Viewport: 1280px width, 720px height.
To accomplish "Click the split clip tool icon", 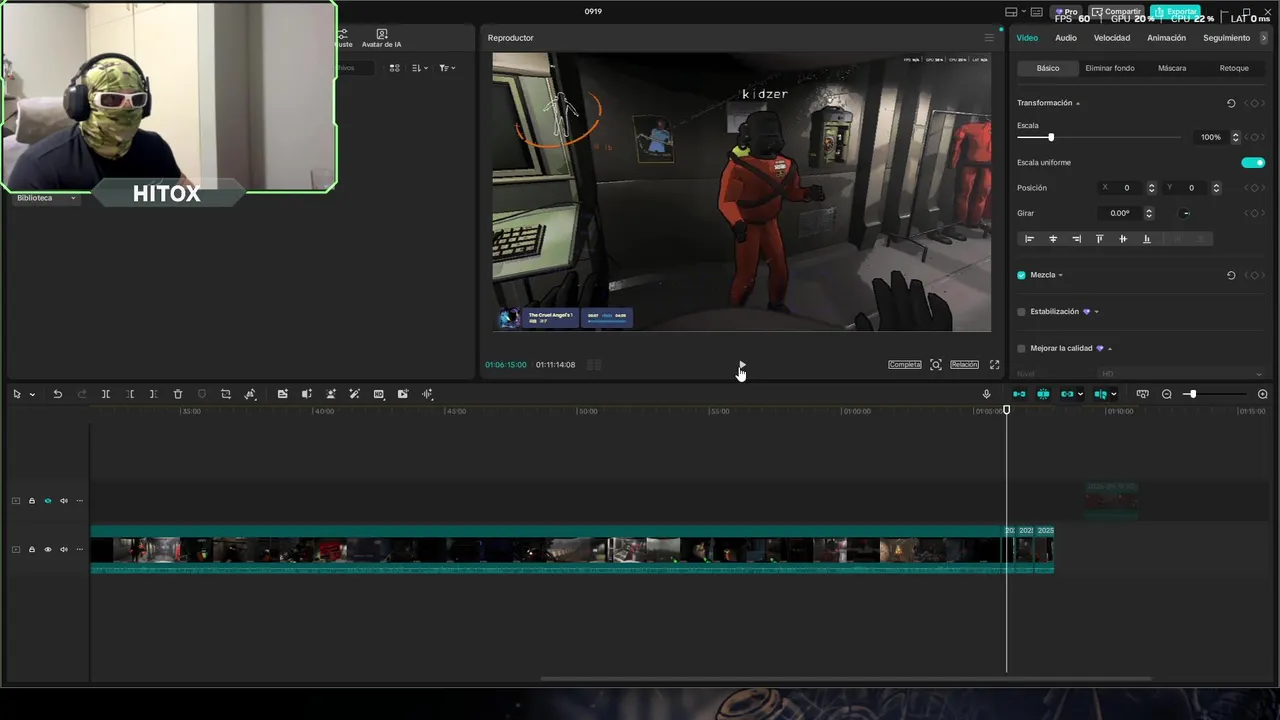I will tap(106, 394).
